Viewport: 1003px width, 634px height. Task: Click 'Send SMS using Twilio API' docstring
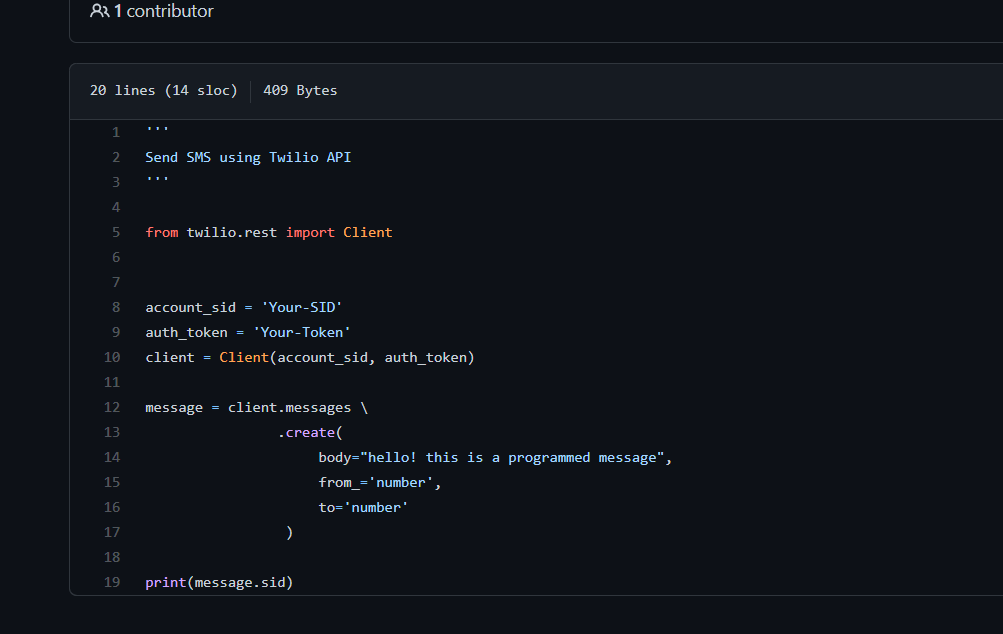[248, 157]
